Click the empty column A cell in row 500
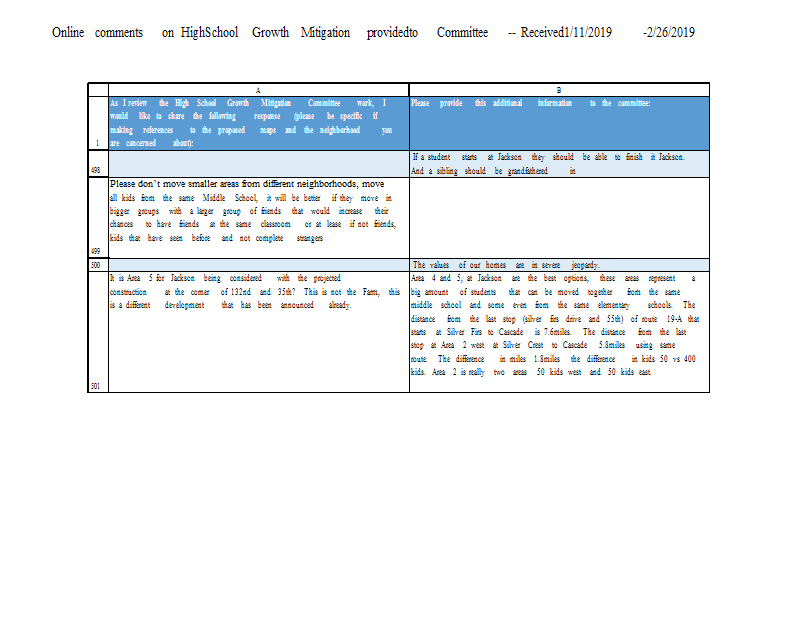The width and height of the screenshot is (800, 618). pyautogui.click(x=259, y=265)
